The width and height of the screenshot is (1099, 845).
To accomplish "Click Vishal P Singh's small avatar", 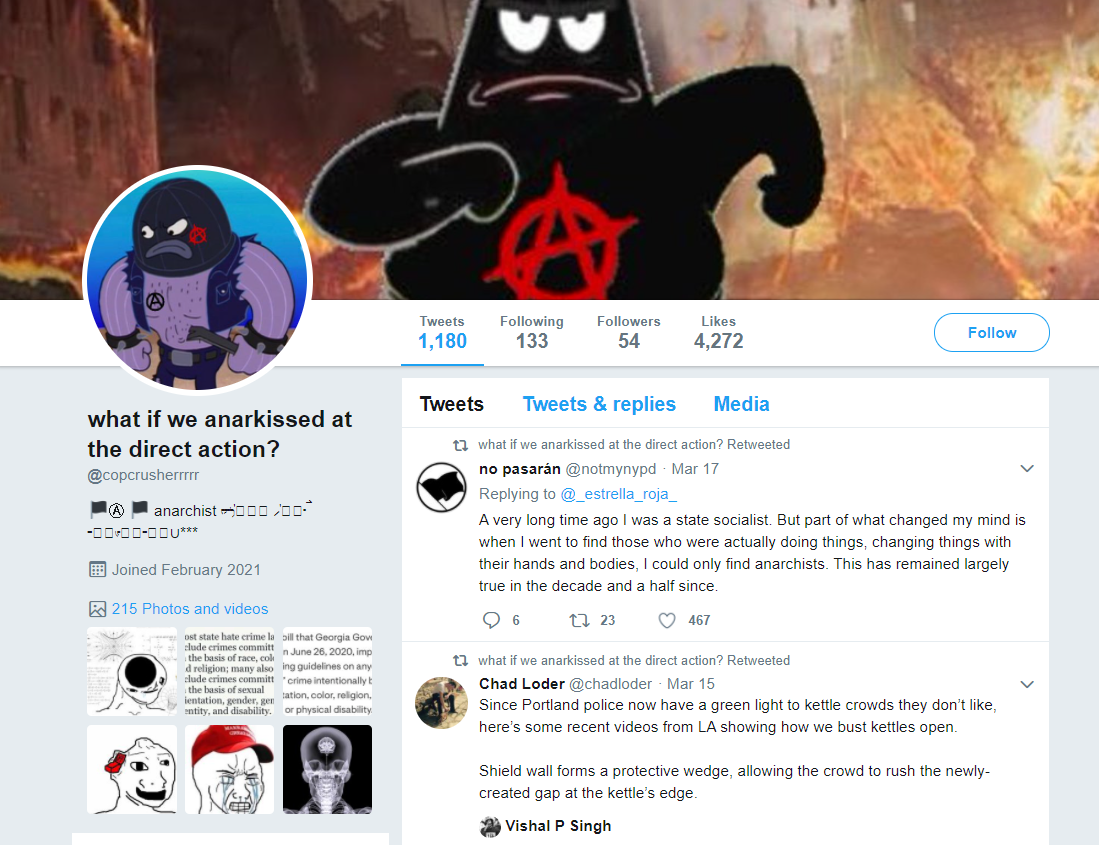I will click(490, 827).
